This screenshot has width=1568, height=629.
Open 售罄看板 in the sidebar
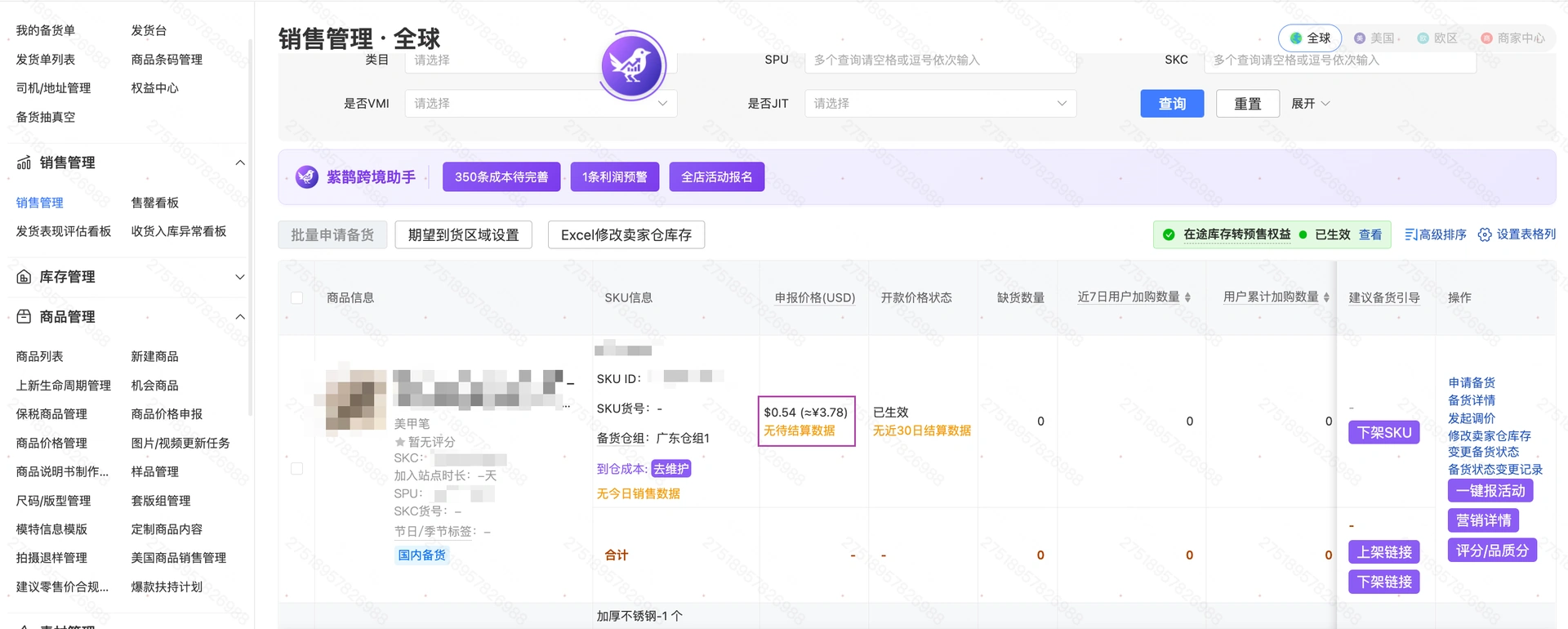154,203
